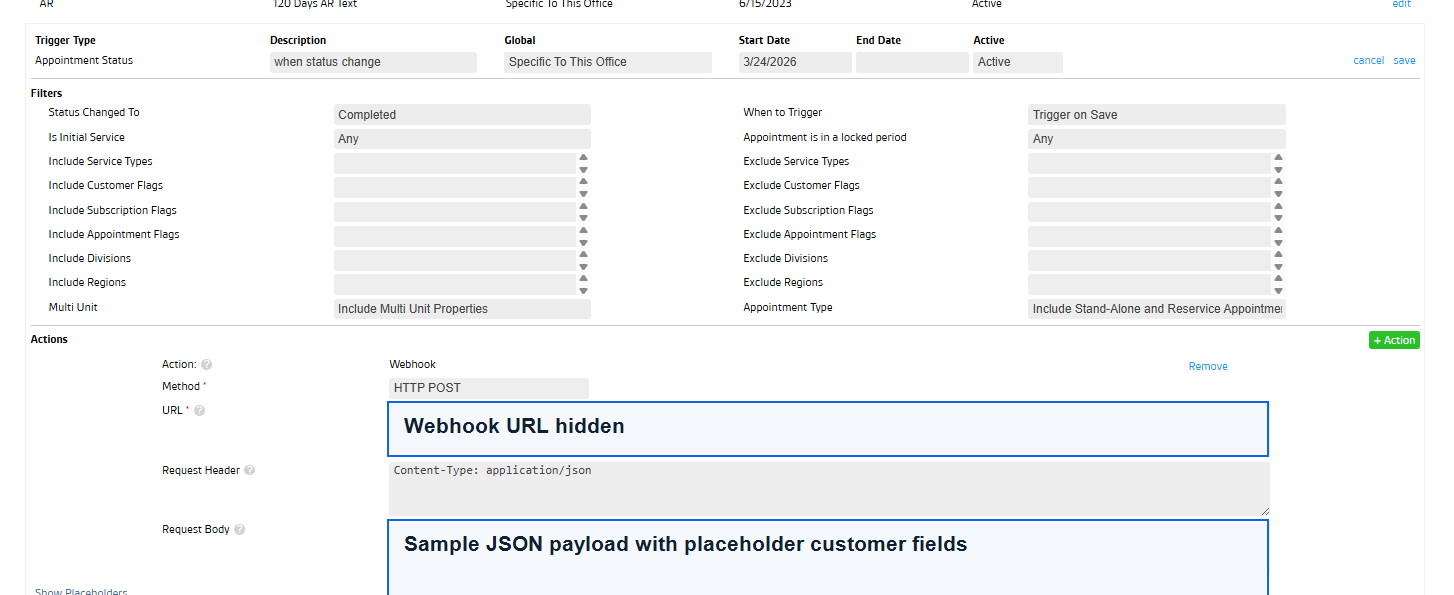Click the Show Placeholders link
1454x595 pixels.
click(81, 591)
